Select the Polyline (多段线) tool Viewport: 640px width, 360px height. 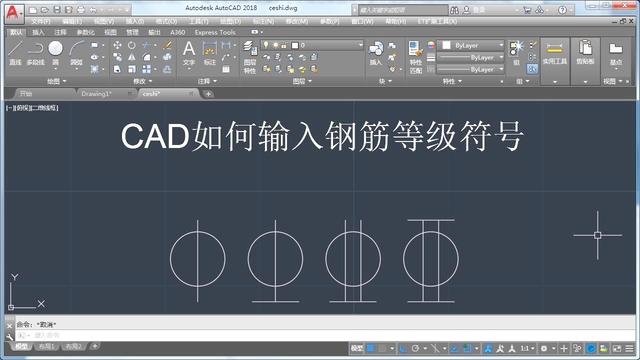35,53
